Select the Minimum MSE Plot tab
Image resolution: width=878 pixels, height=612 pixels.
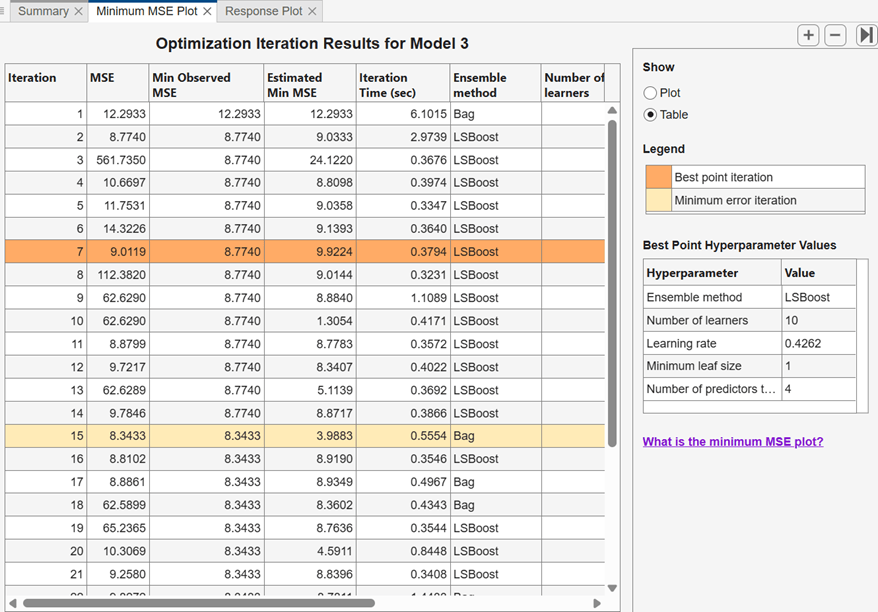tap(147, 11)
